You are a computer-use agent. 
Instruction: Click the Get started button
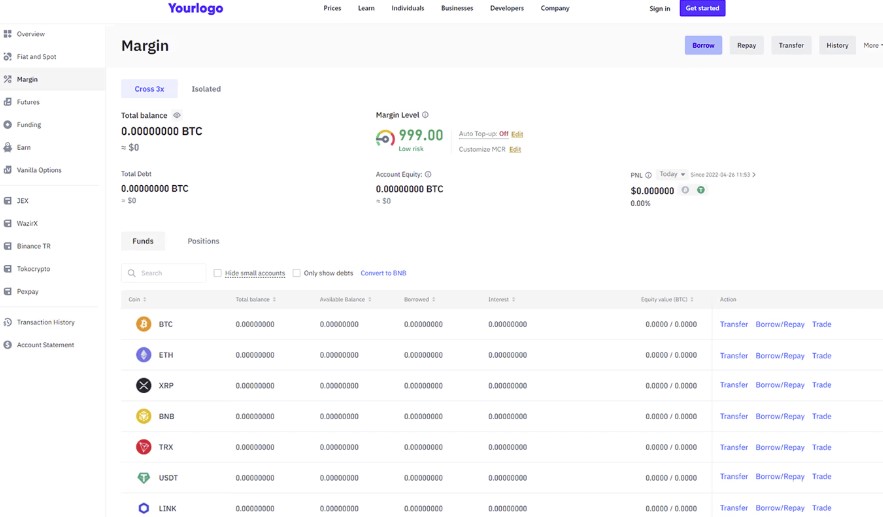(x=702, y=8)
